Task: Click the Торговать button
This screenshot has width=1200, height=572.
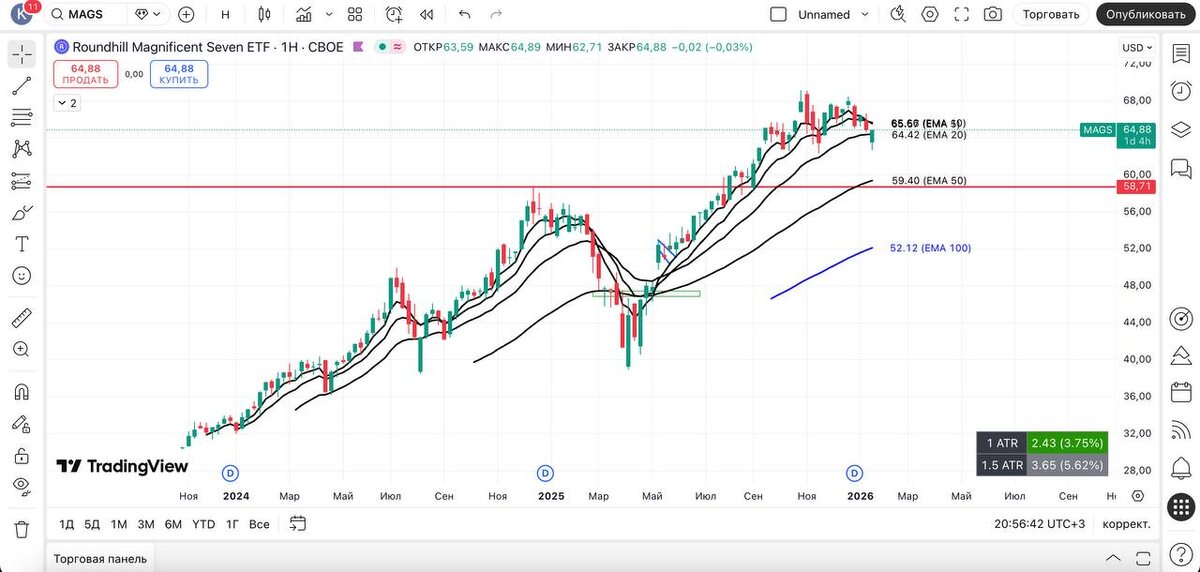Action: (1051, 14)
